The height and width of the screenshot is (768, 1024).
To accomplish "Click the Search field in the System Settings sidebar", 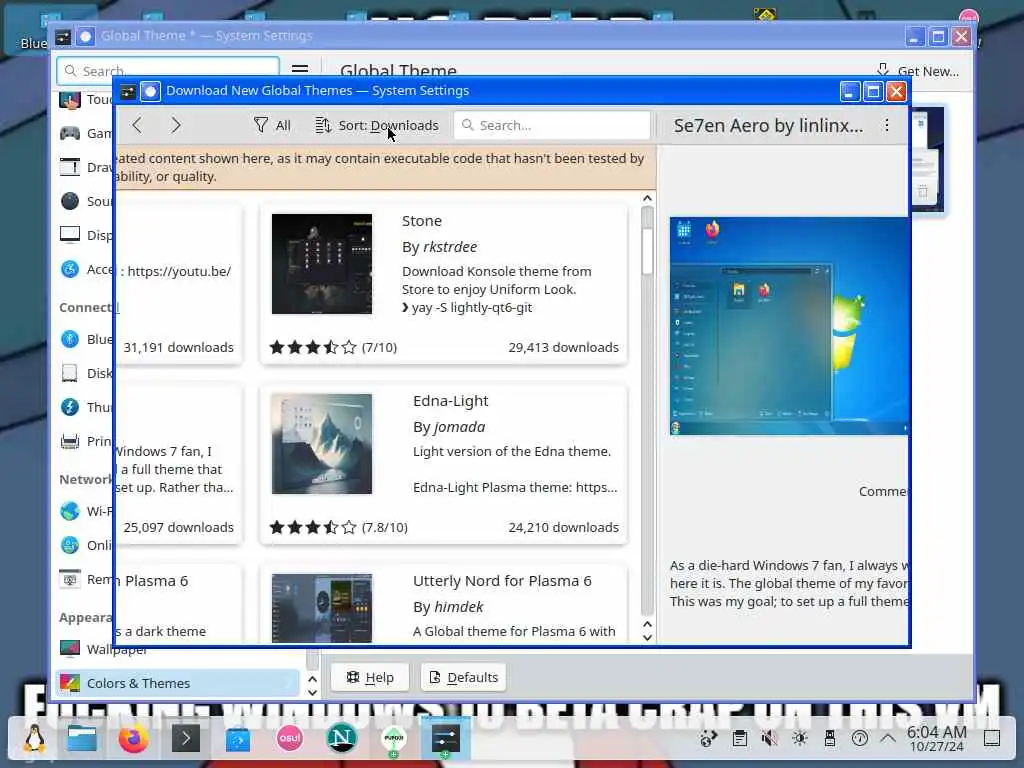I will pos(168,71).
